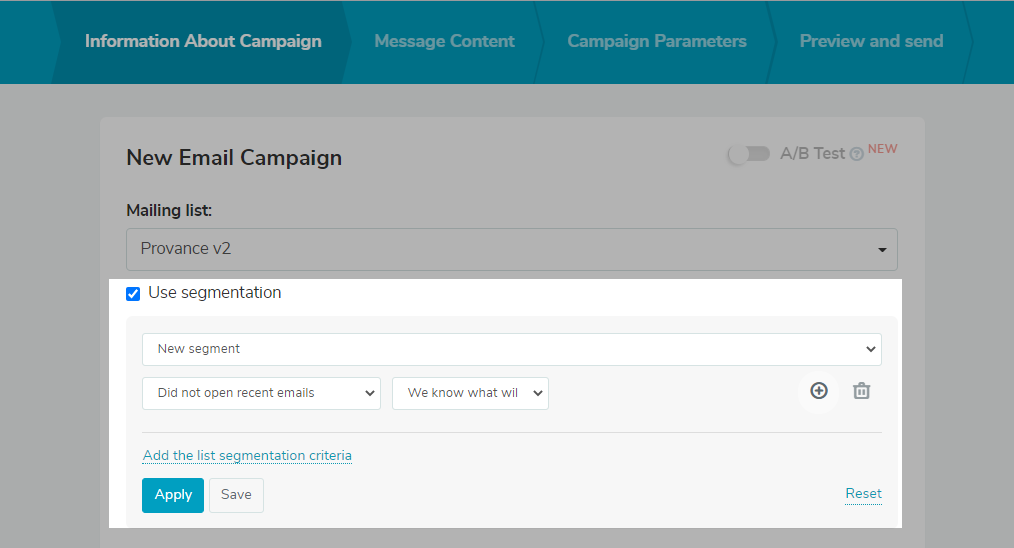The height and width of the screenshot is (548, 1014).
Task: Jump to the Preview and send step
Action: [x=871, y=42]
